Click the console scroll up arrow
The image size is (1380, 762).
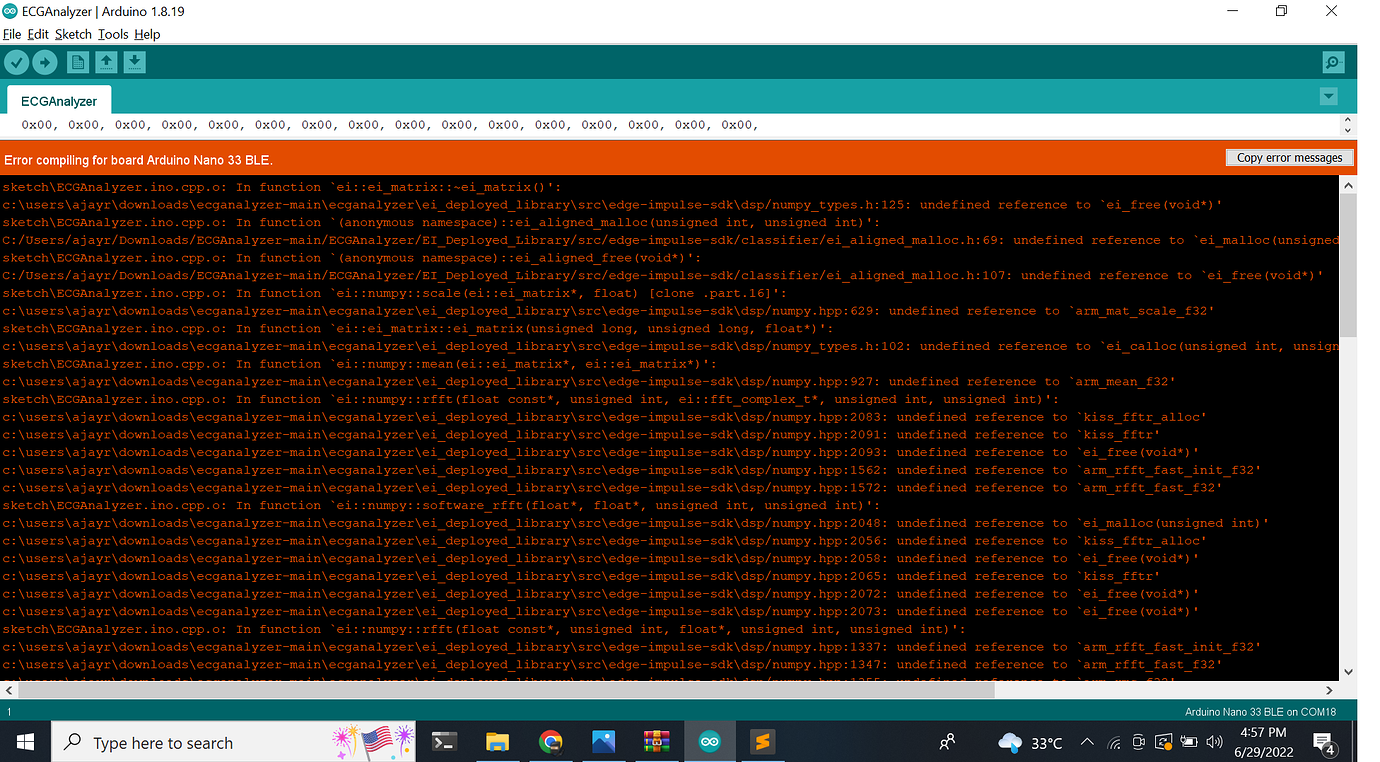1348,185
